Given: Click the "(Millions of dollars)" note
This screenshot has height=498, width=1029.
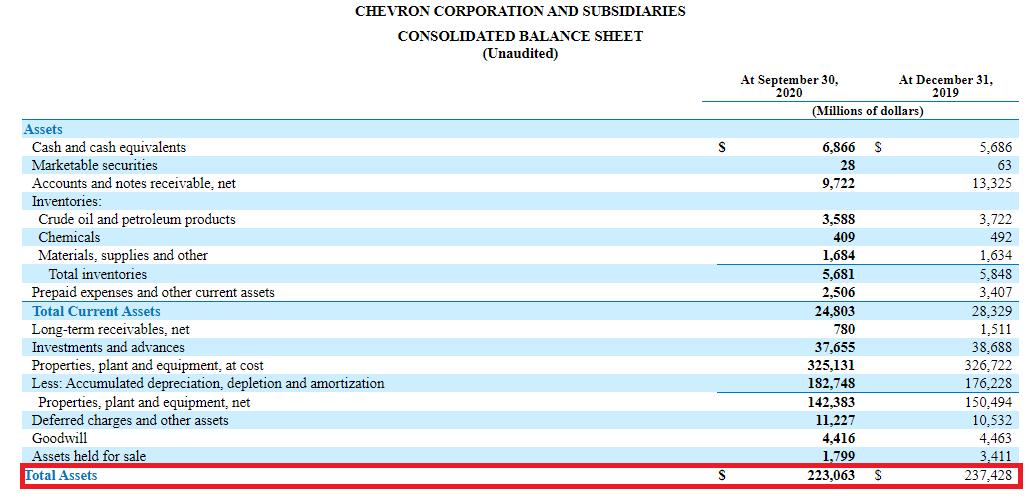Looking at the screenshot, I should pyautogui.click(x=868, y=111).
